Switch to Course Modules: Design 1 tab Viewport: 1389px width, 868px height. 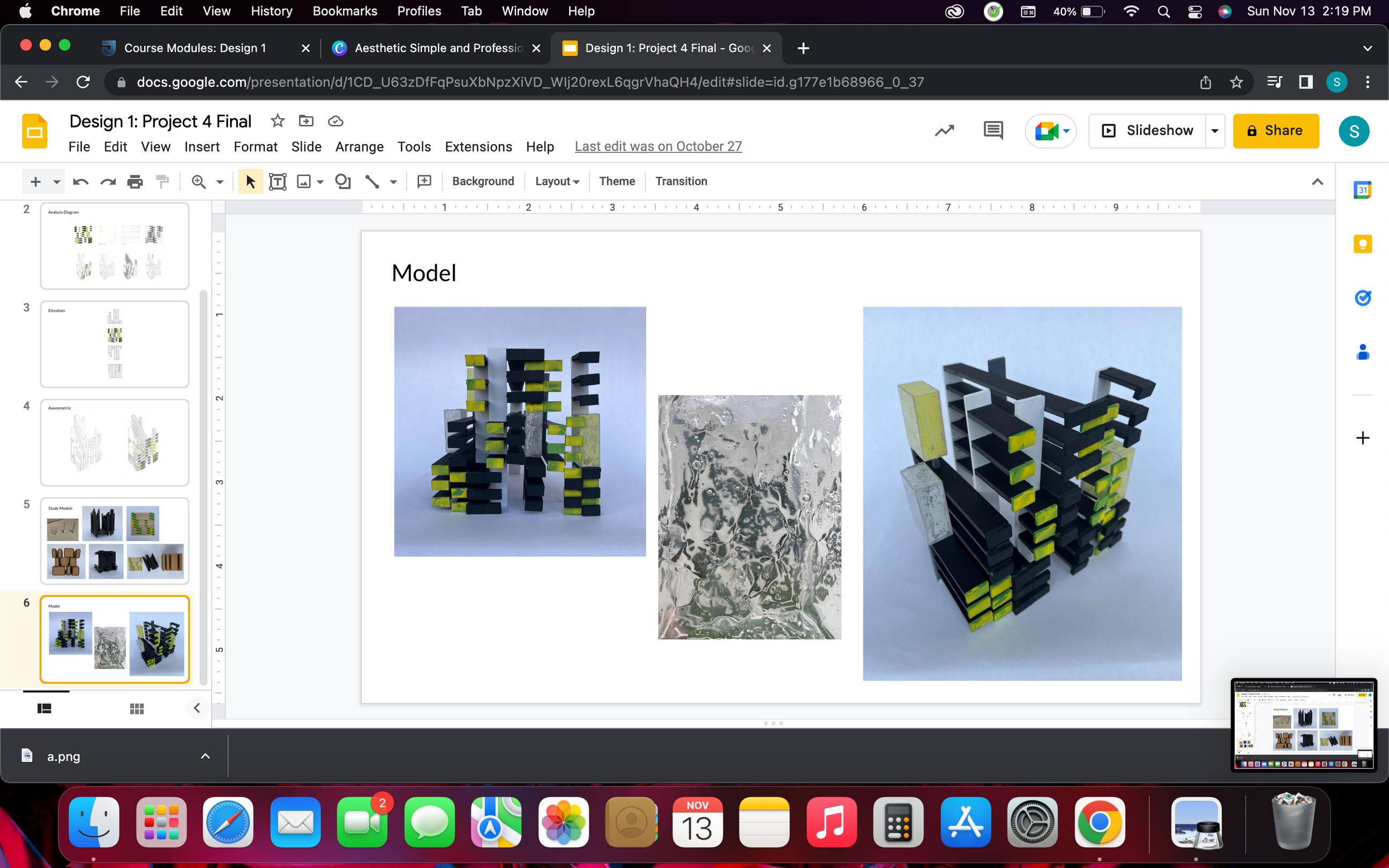195,48
